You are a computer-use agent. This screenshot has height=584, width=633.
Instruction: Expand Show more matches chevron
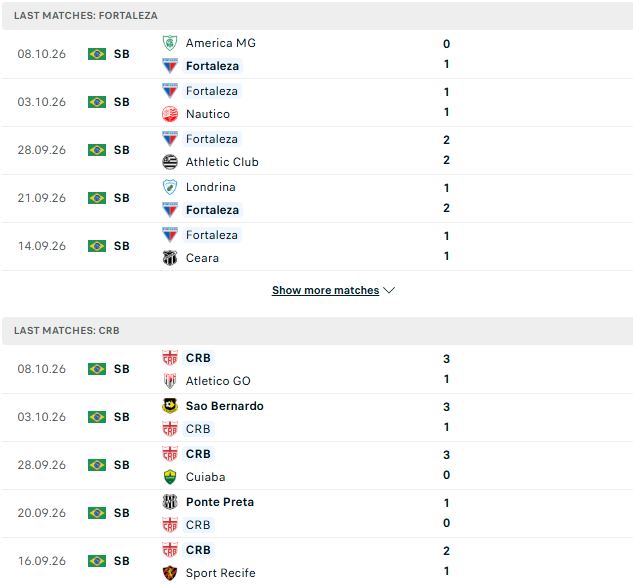(x=389, y=290)
